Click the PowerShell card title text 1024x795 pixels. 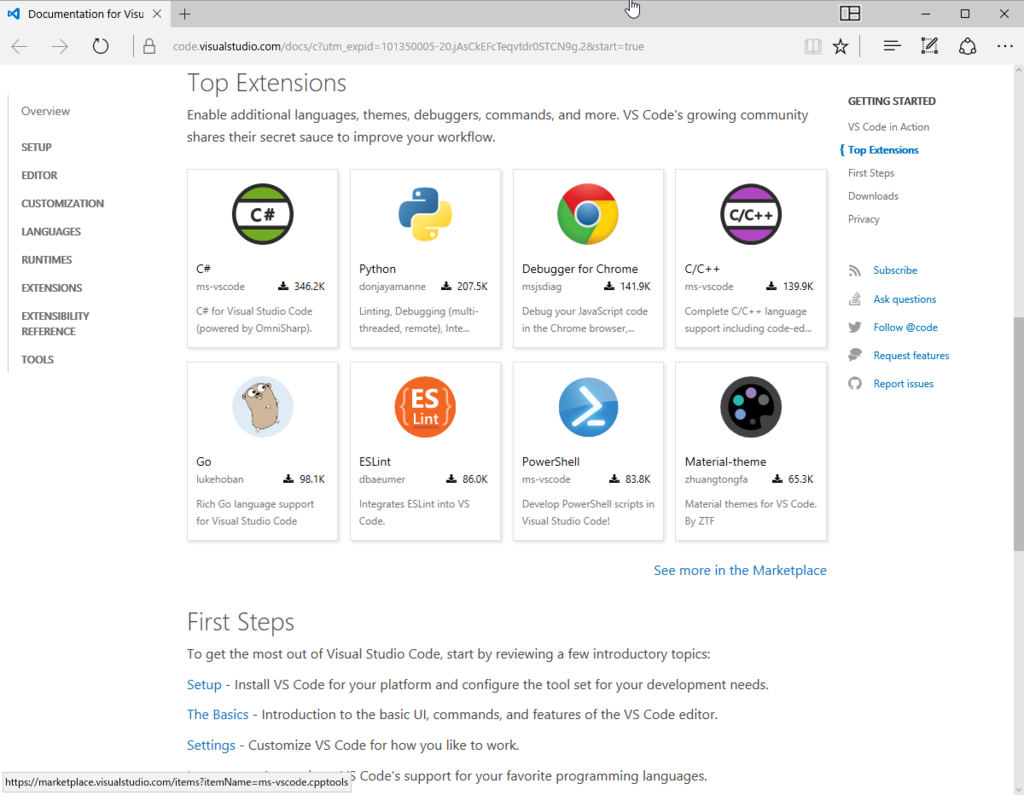(551, 461)
